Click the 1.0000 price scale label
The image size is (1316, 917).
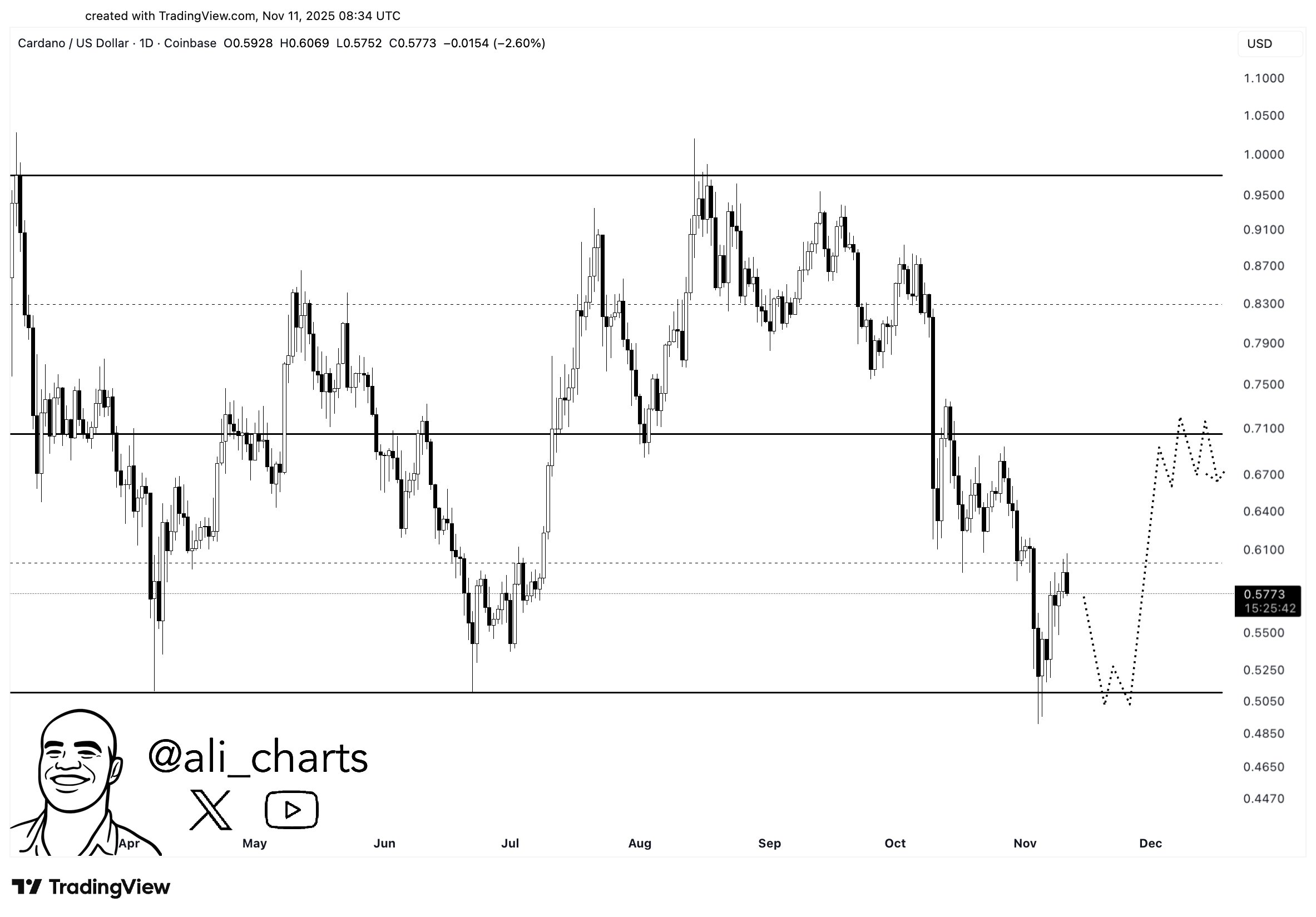(1263, 155)
